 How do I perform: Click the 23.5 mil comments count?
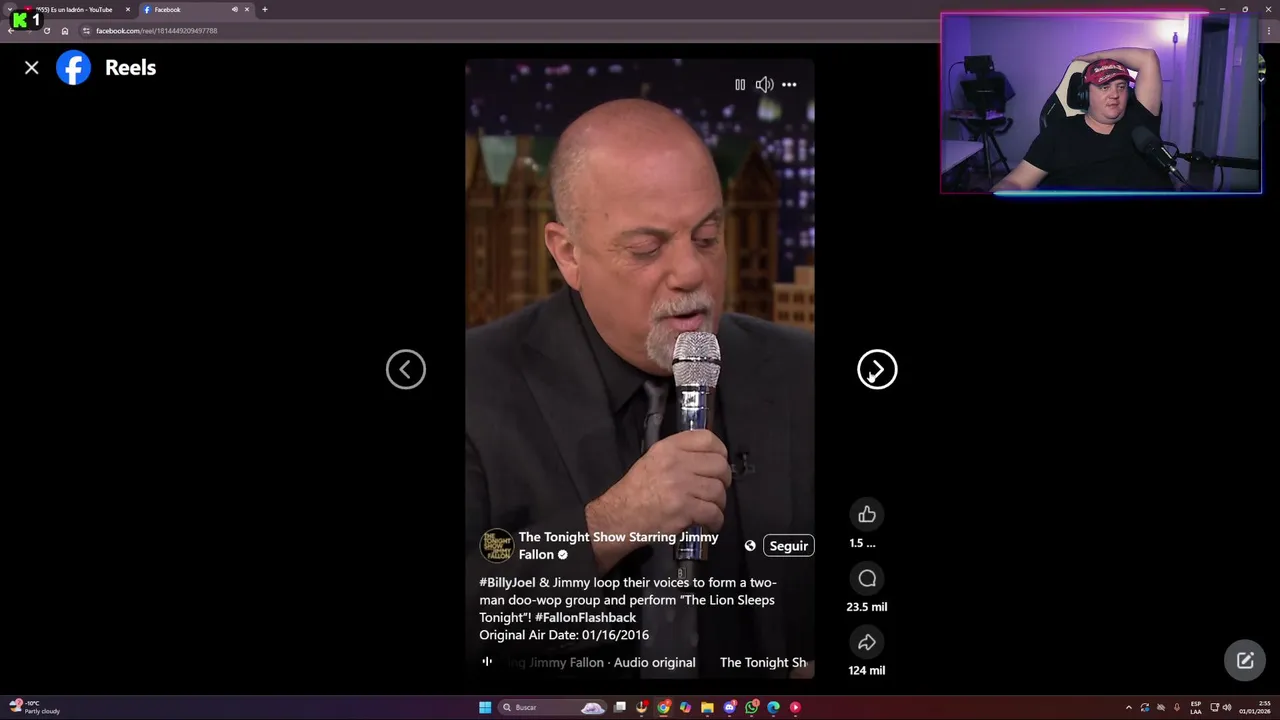coord(867,606)
